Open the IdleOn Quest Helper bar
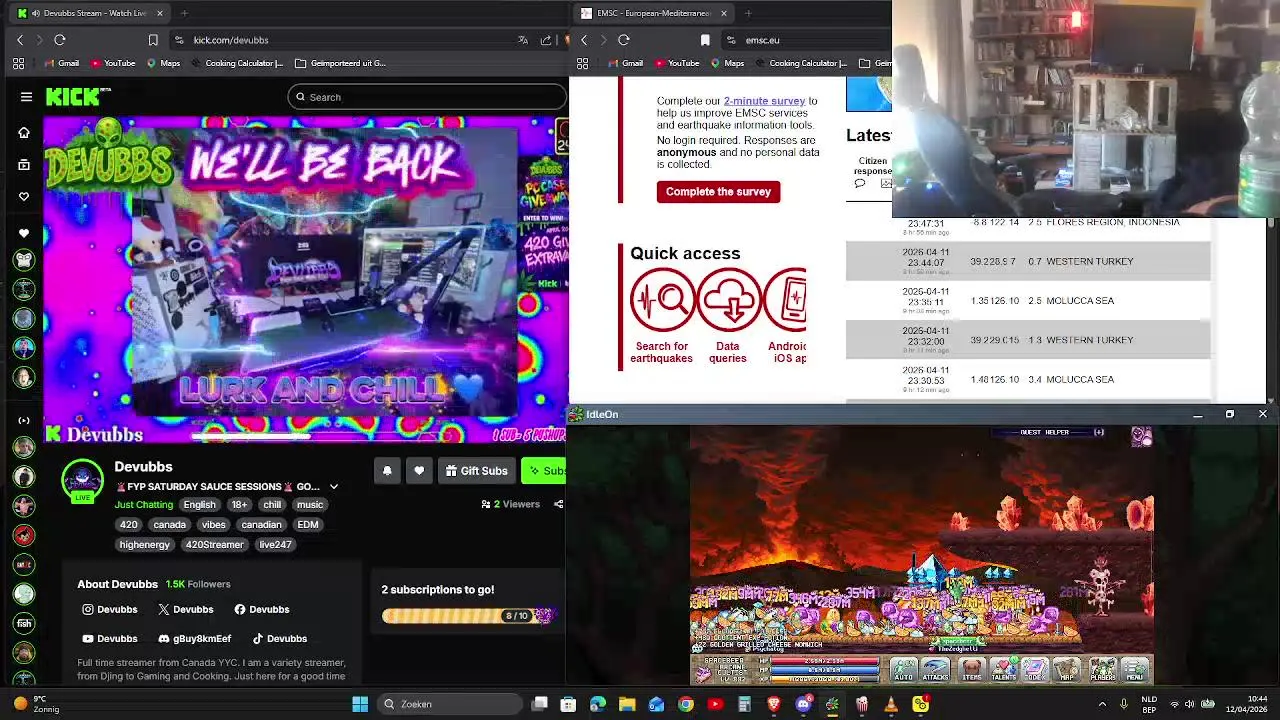Image resolution: width=1280 pixels, height=720 pixels. (x=1048, y=432)
